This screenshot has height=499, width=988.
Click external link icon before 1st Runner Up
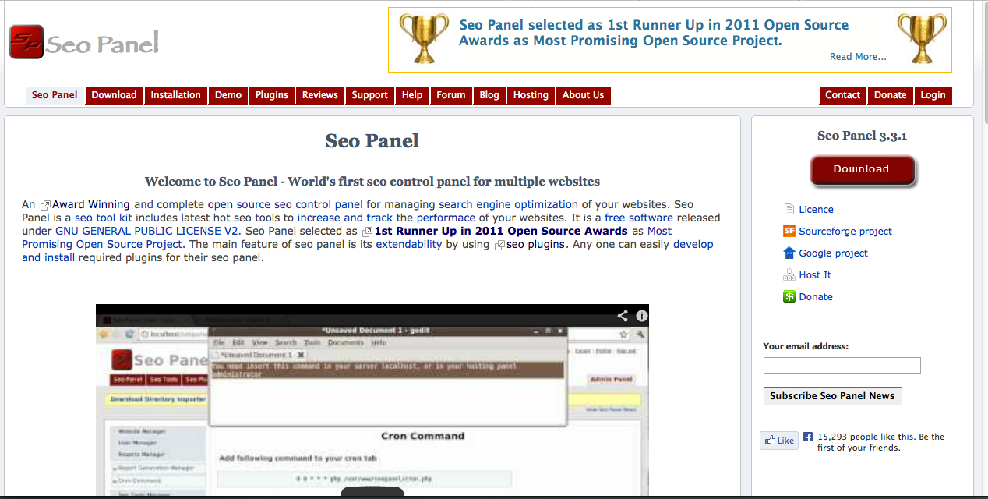click(x=367, y=232)
